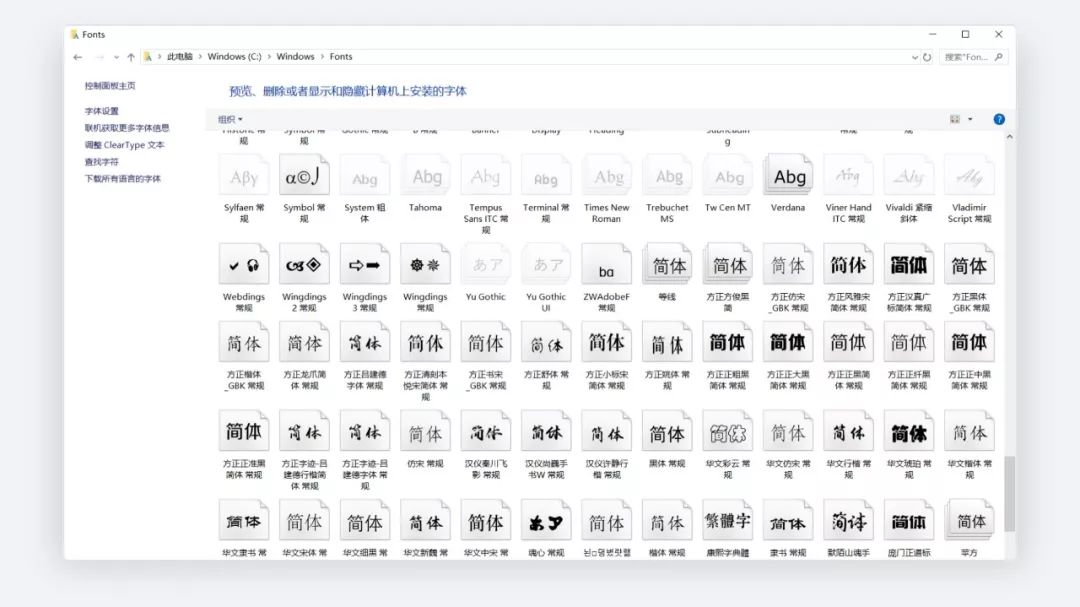Click the search magnifier icon
Screen dimensions: 1080x607
click(998, 57)
